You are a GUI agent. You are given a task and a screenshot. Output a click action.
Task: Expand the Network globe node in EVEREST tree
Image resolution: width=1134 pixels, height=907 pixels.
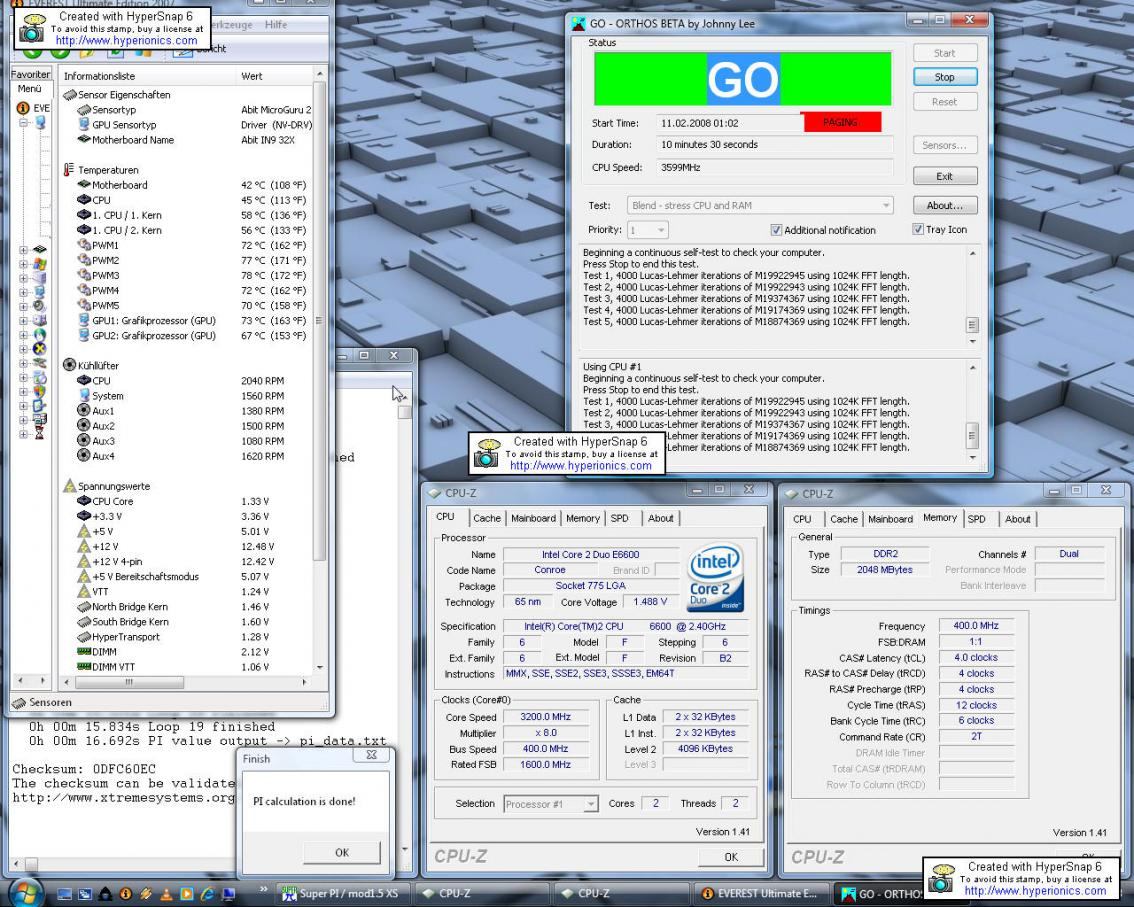point(23,335)
